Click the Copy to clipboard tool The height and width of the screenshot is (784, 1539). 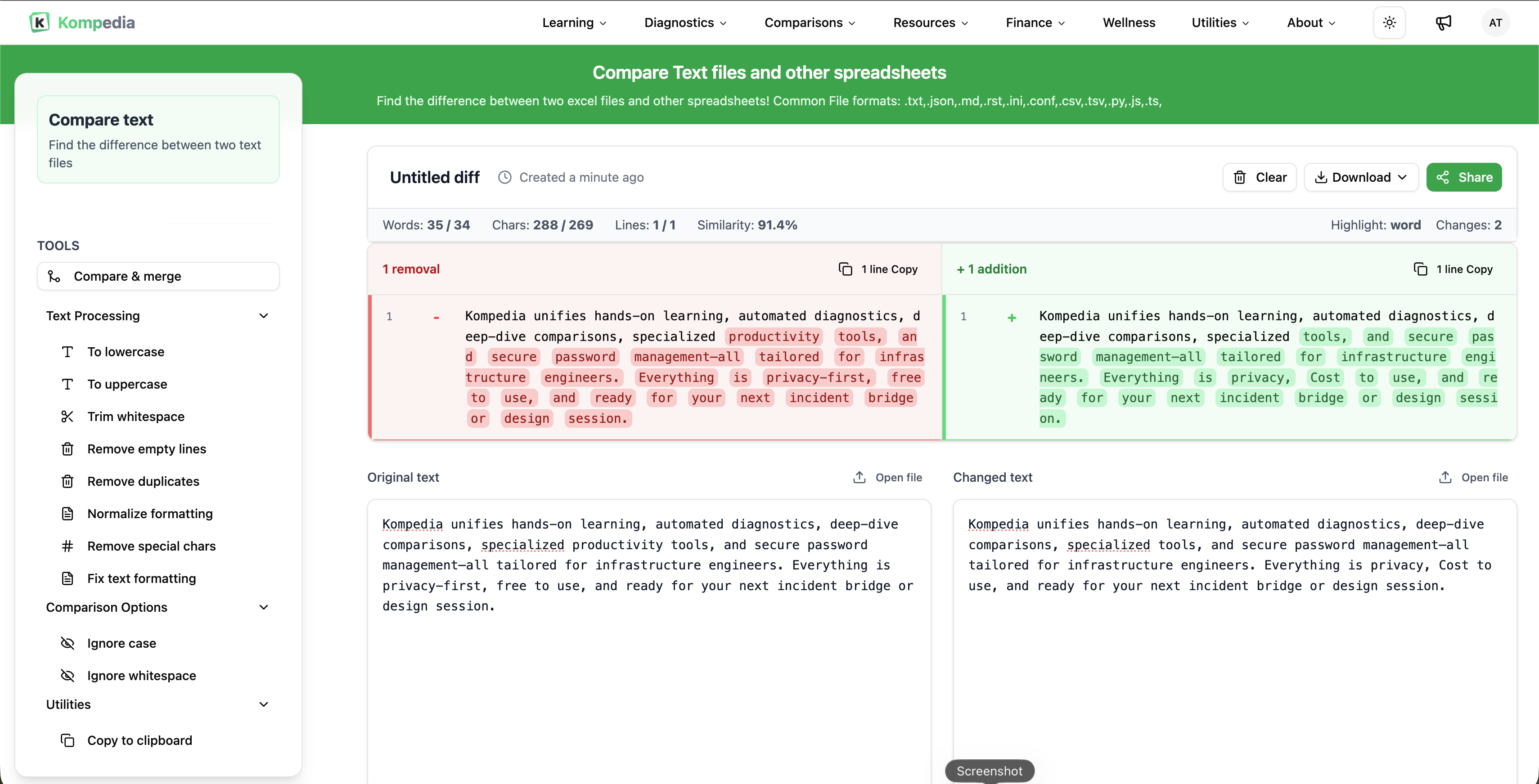139,740
